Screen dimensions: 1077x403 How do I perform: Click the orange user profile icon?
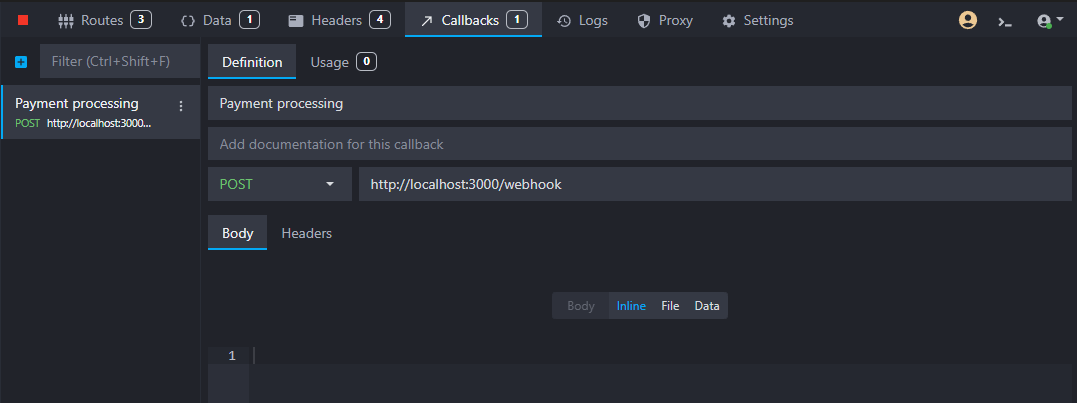pos(967,20)
